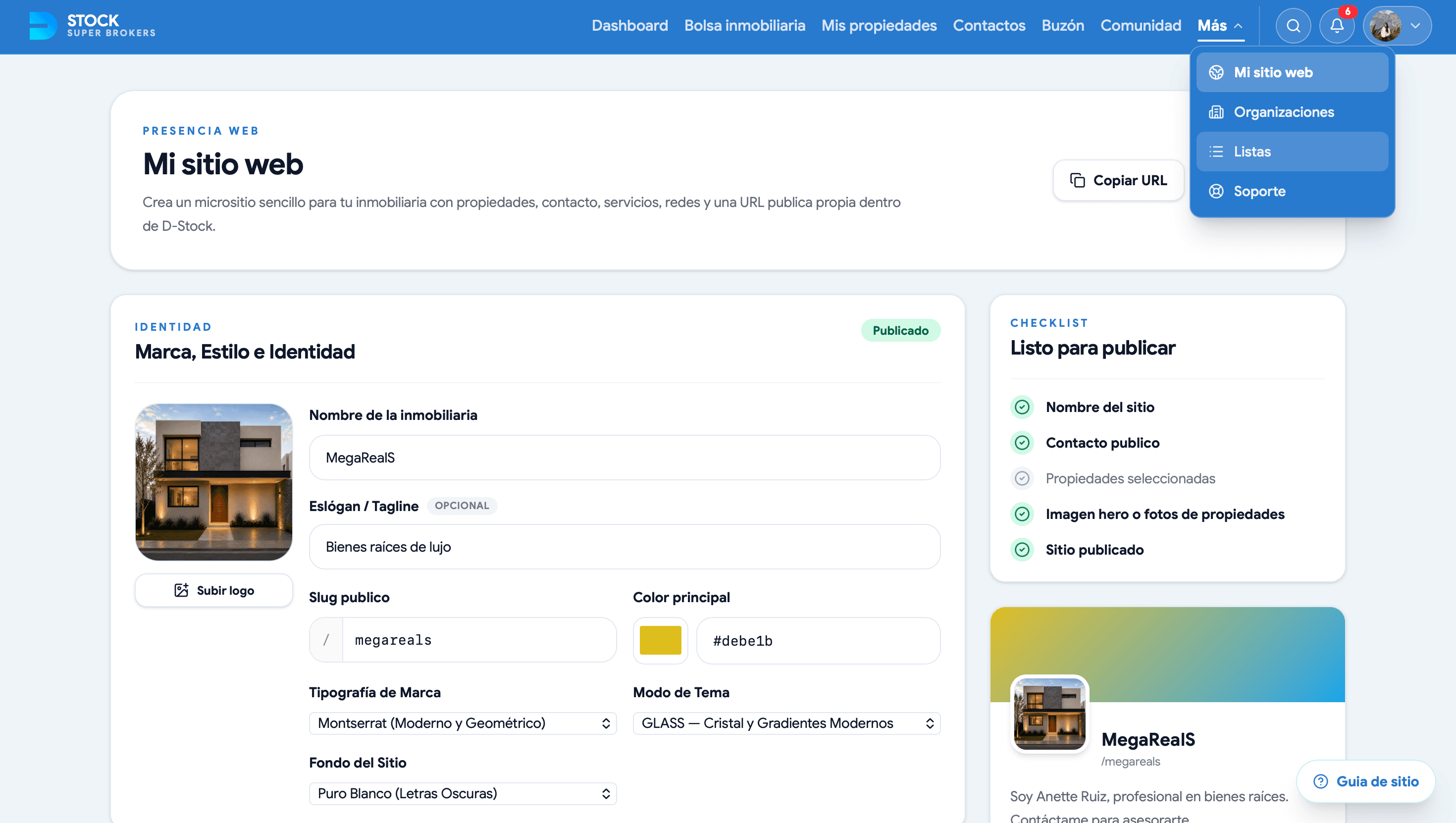Edit the Eslógan / Tagline field
Image resolution: width=1456 pixels, height=823 pixels.
(x=624, y=547)
